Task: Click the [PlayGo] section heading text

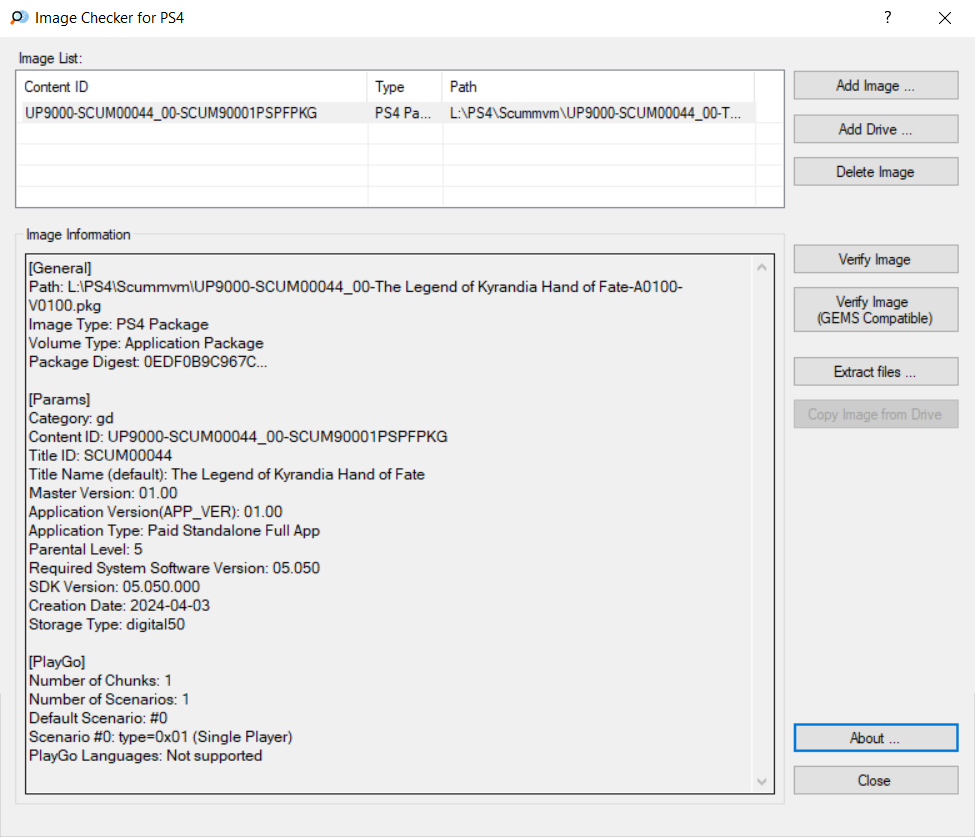Action: 57,662
